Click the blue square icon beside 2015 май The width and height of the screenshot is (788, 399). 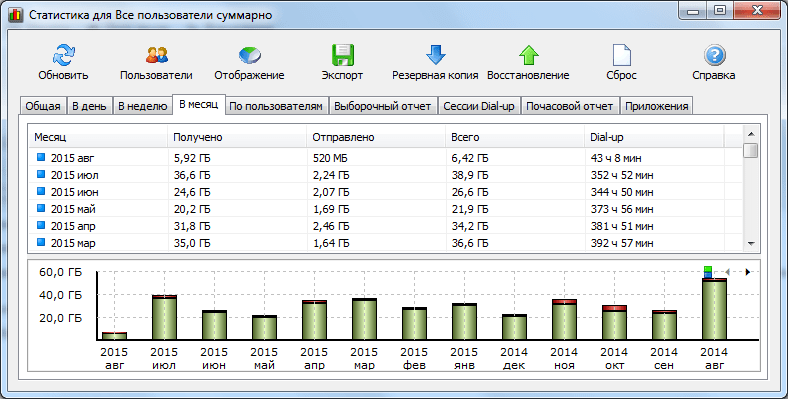(x=41, y=209)
